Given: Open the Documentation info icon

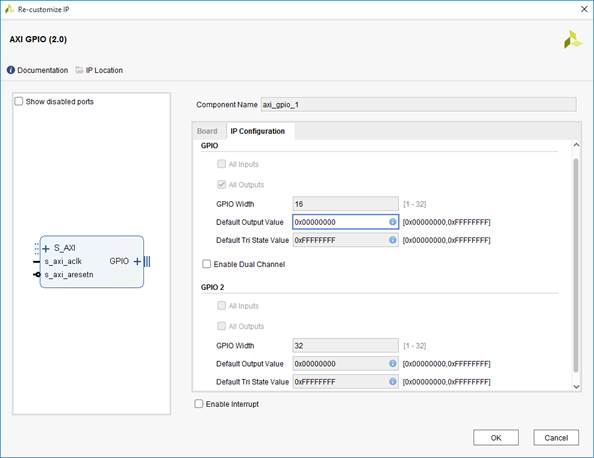Looking at the screenshot, I should tap(11, 70).
